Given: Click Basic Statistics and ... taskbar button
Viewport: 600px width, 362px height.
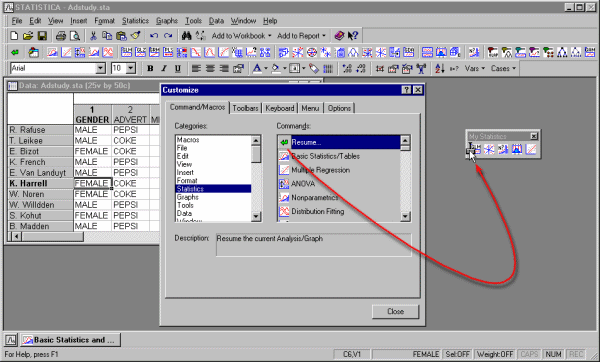Looking at the screenshot, I should 70,340.
